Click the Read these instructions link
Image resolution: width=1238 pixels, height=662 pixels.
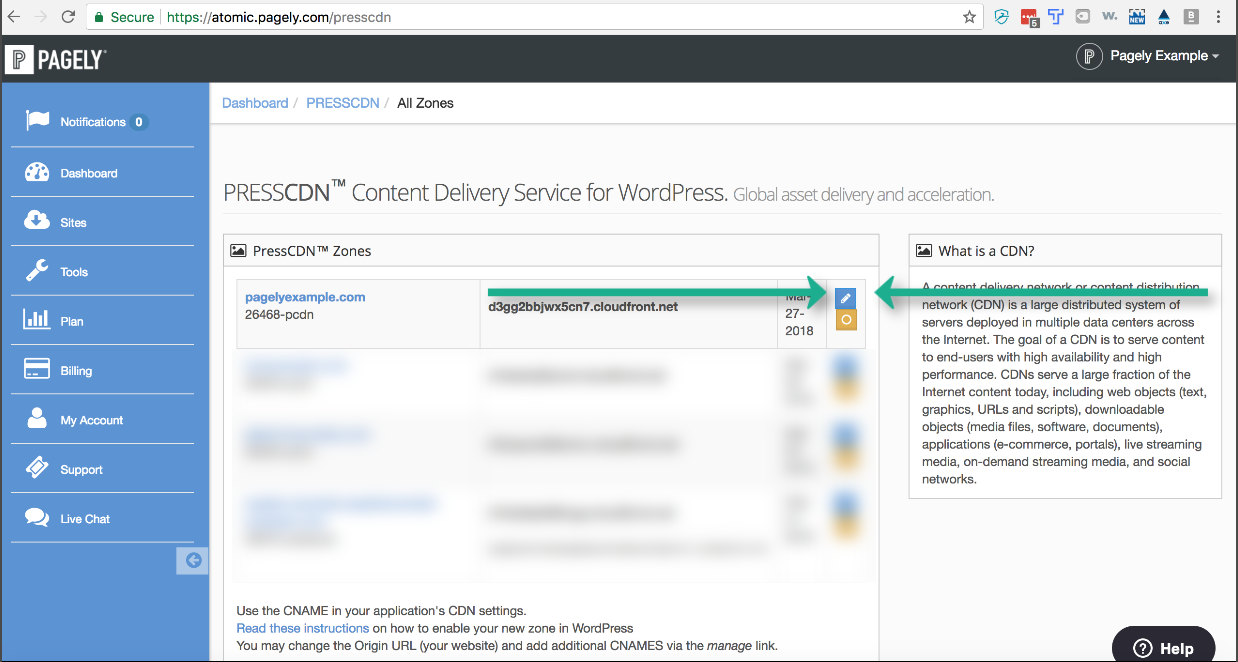[303, 628]
